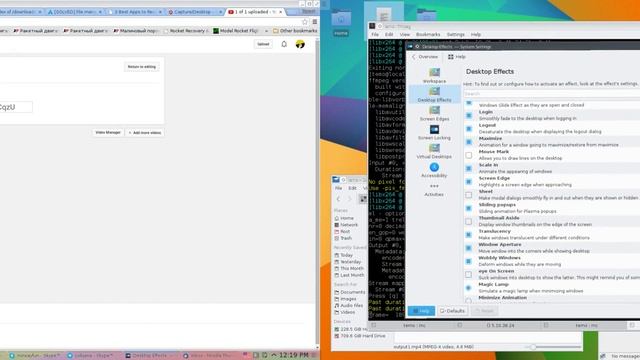Image resolution: width=640 pixels, height=360 pixels.
Task: Open the Virtual Desktops settings
Action: (434, 151)
